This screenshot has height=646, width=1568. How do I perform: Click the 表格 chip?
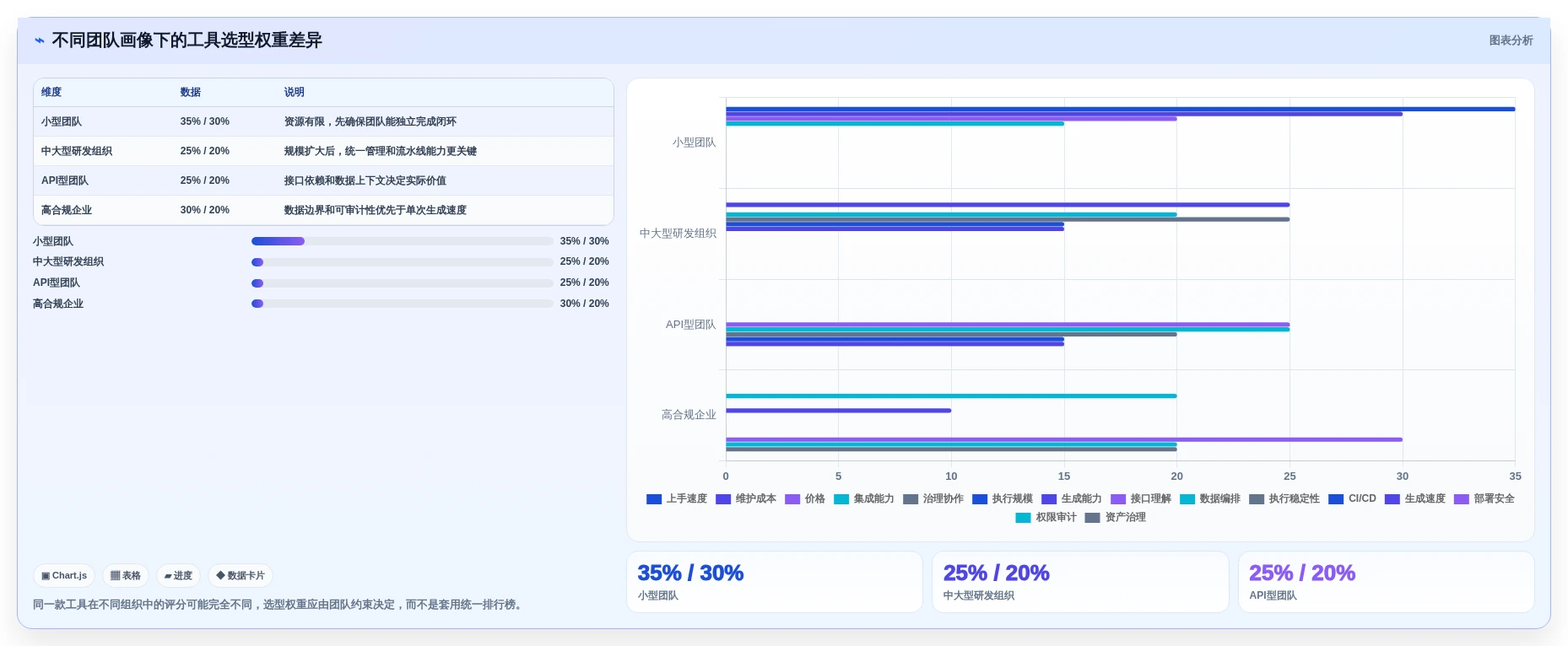click(126, 576)
